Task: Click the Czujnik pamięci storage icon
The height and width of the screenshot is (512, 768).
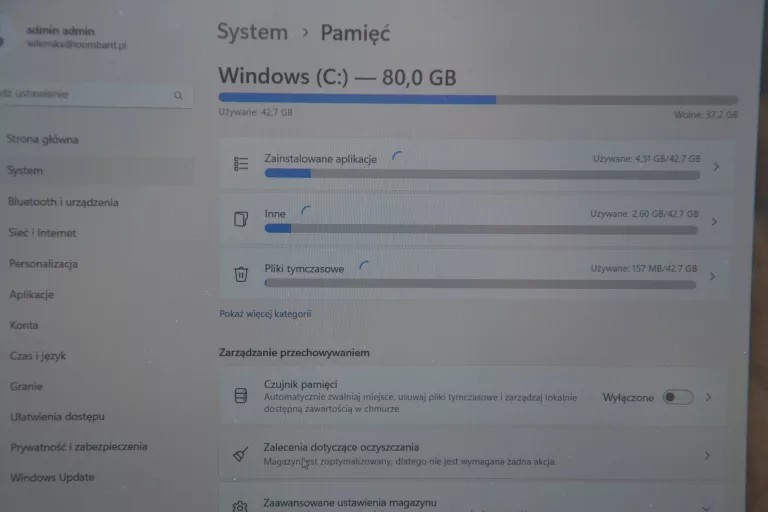Action: click(x=240, y=395)
